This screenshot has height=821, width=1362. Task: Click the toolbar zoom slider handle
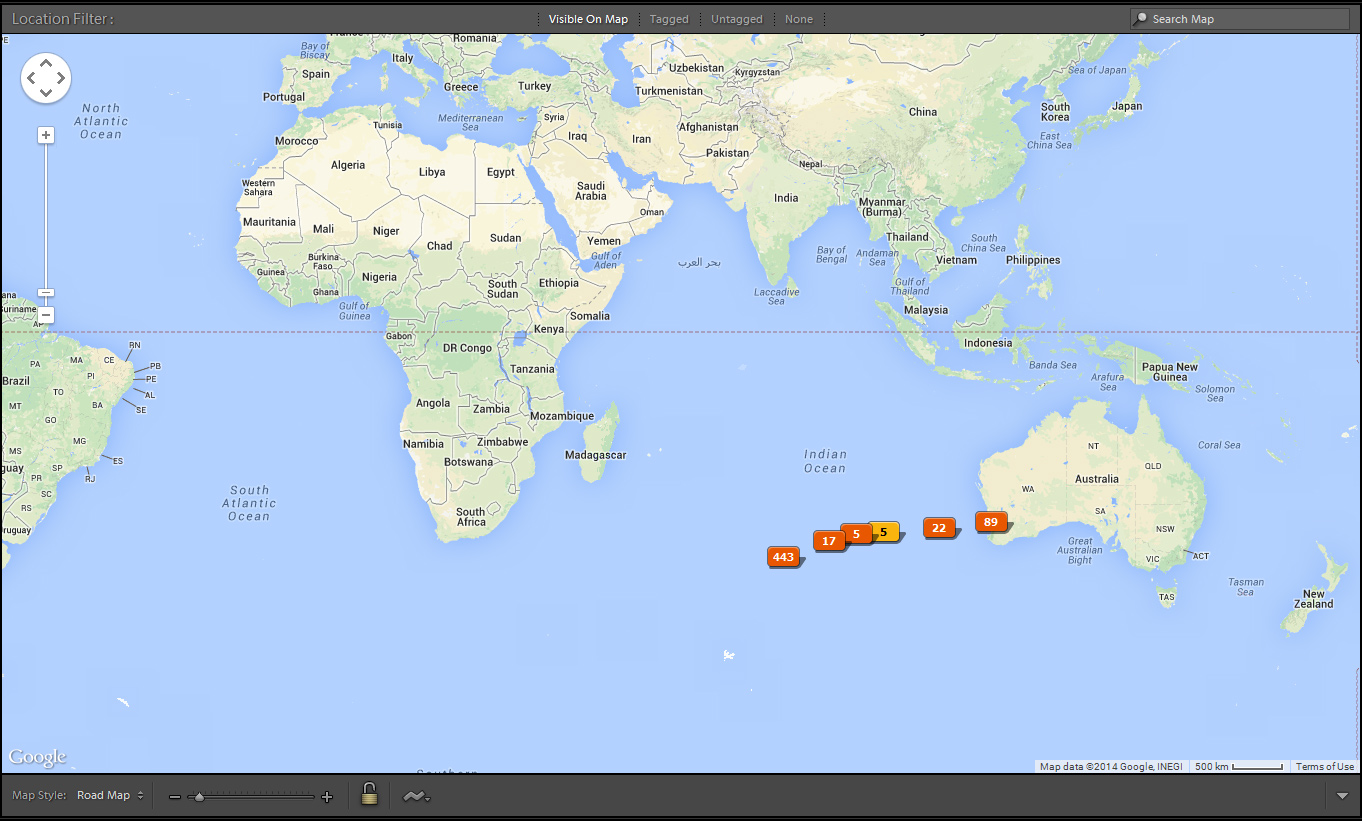pos(199,797)
